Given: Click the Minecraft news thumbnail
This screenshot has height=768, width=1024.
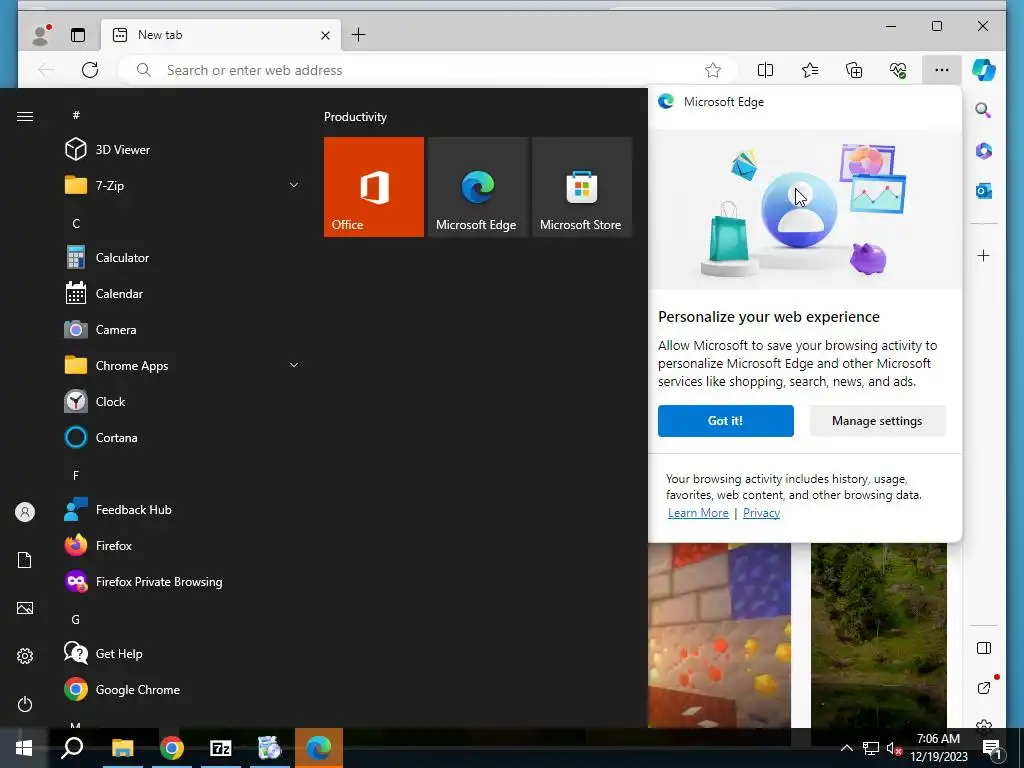Looking at the screenshot, I should click(719, 635).
